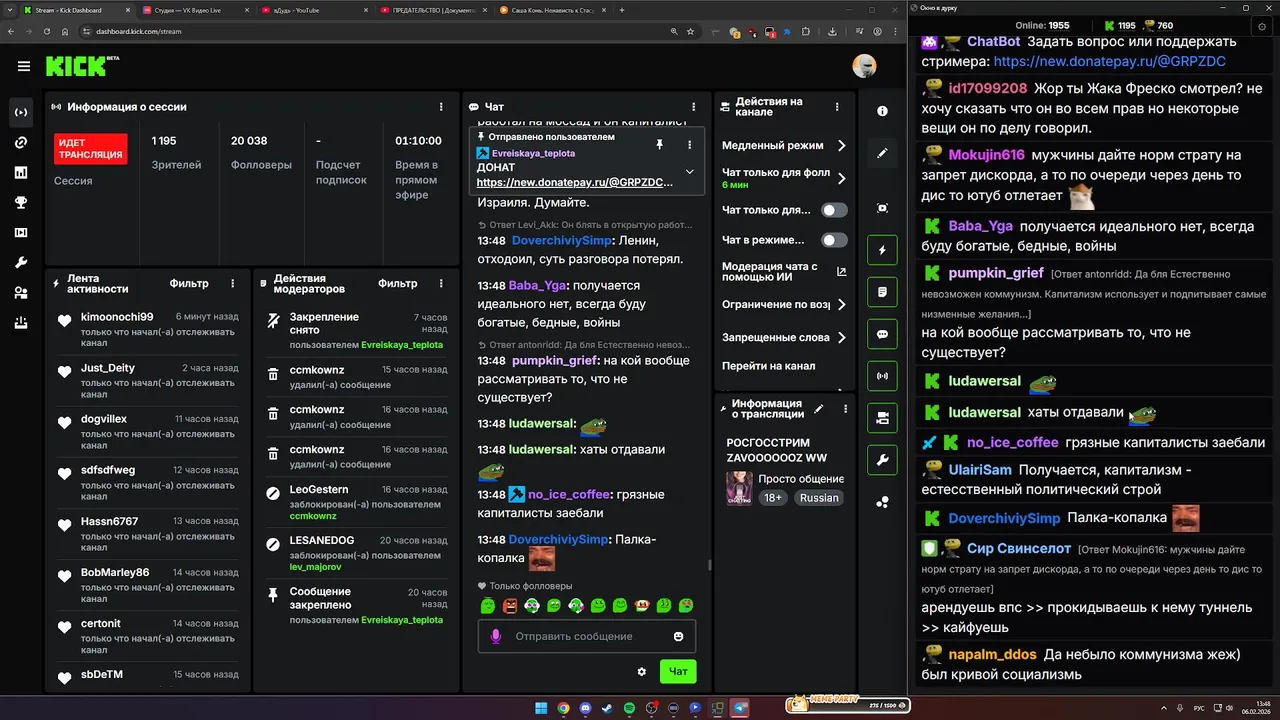Switch to 'Саша Конь' browser tab
Screen dimensions: 1280x720
(x=552, y=10)
